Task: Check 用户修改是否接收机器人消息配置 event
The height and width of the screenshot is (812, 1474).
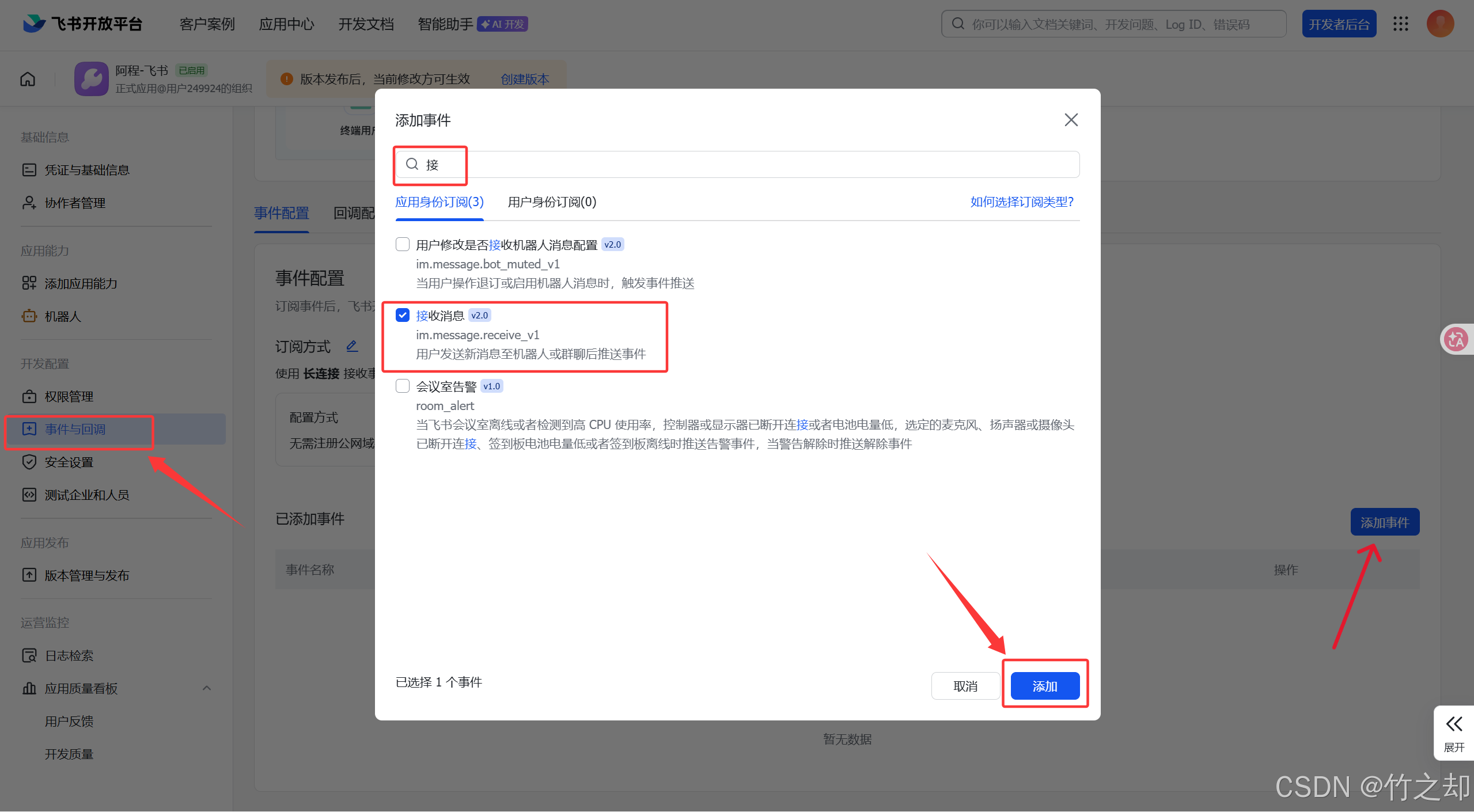Action: [403, 244]
